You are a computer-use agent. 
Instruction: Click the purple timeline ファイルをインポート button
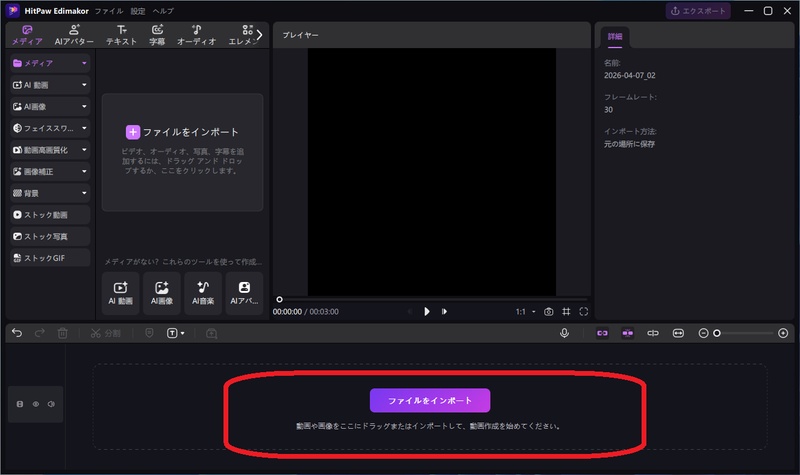coord(430,401)
